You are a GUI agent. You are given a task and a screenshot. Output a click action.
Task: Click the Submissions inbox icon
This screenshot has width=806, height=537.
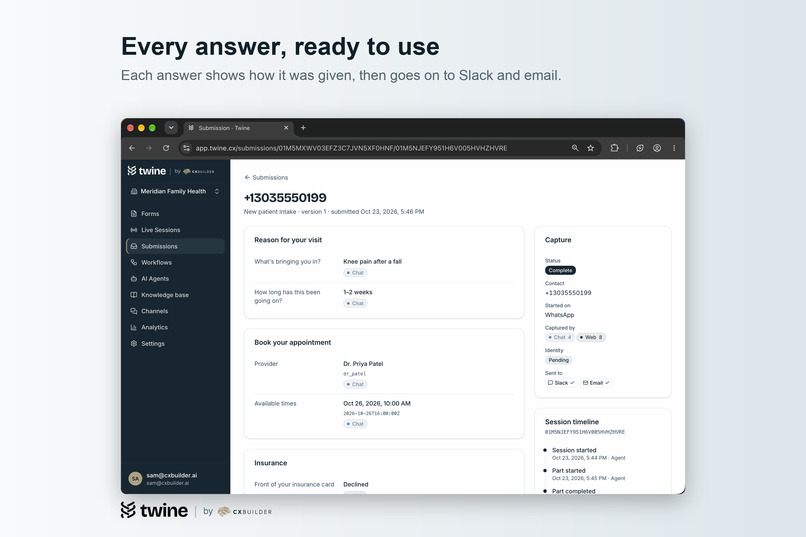pos(134,246)
